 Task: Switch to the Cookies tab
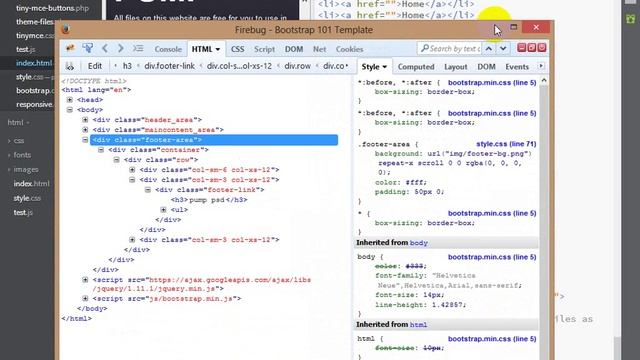[349, 49]
